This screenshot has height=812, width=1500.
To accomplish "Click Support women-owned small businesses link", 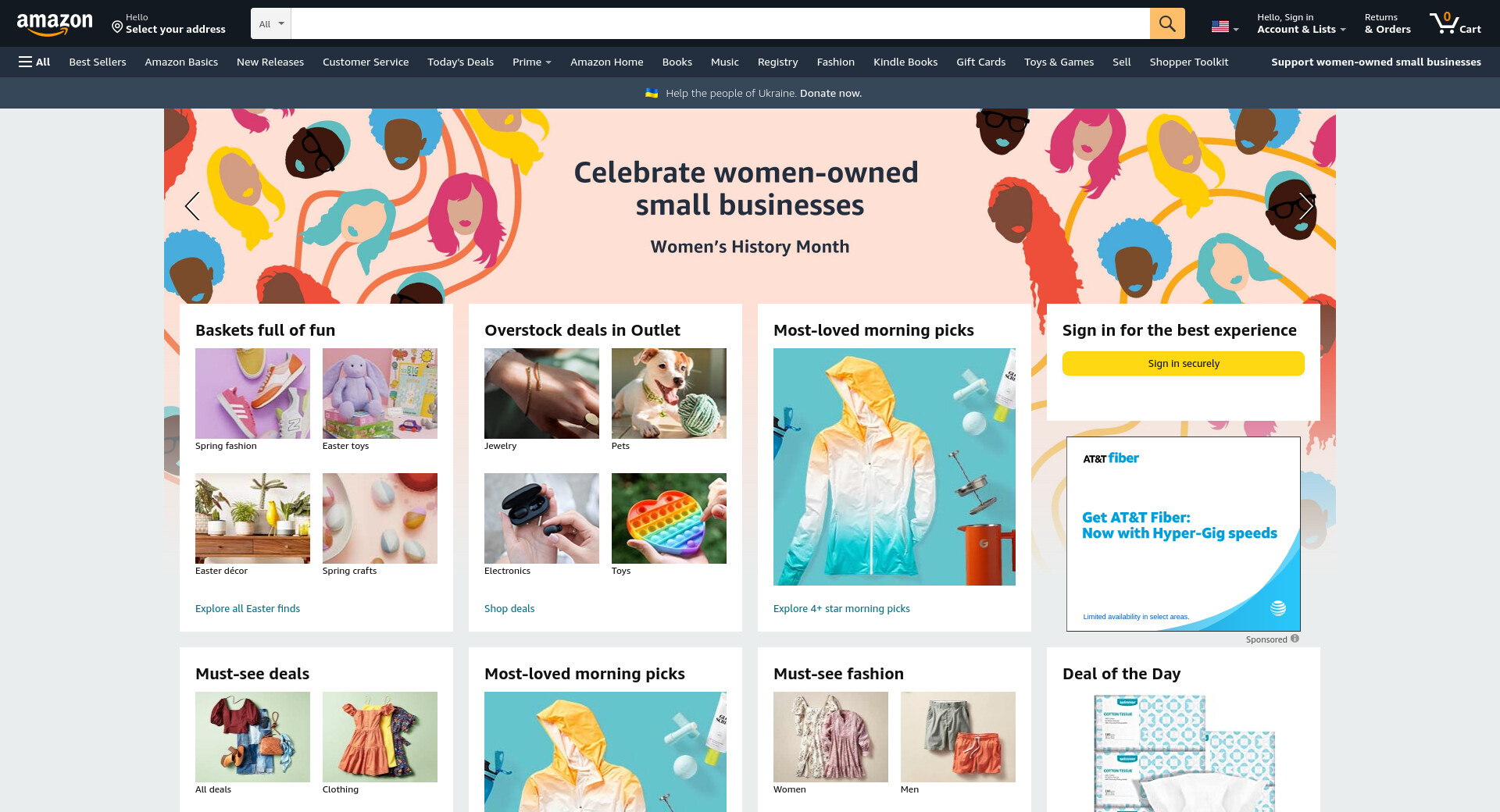I will (x=1376, y=62).
